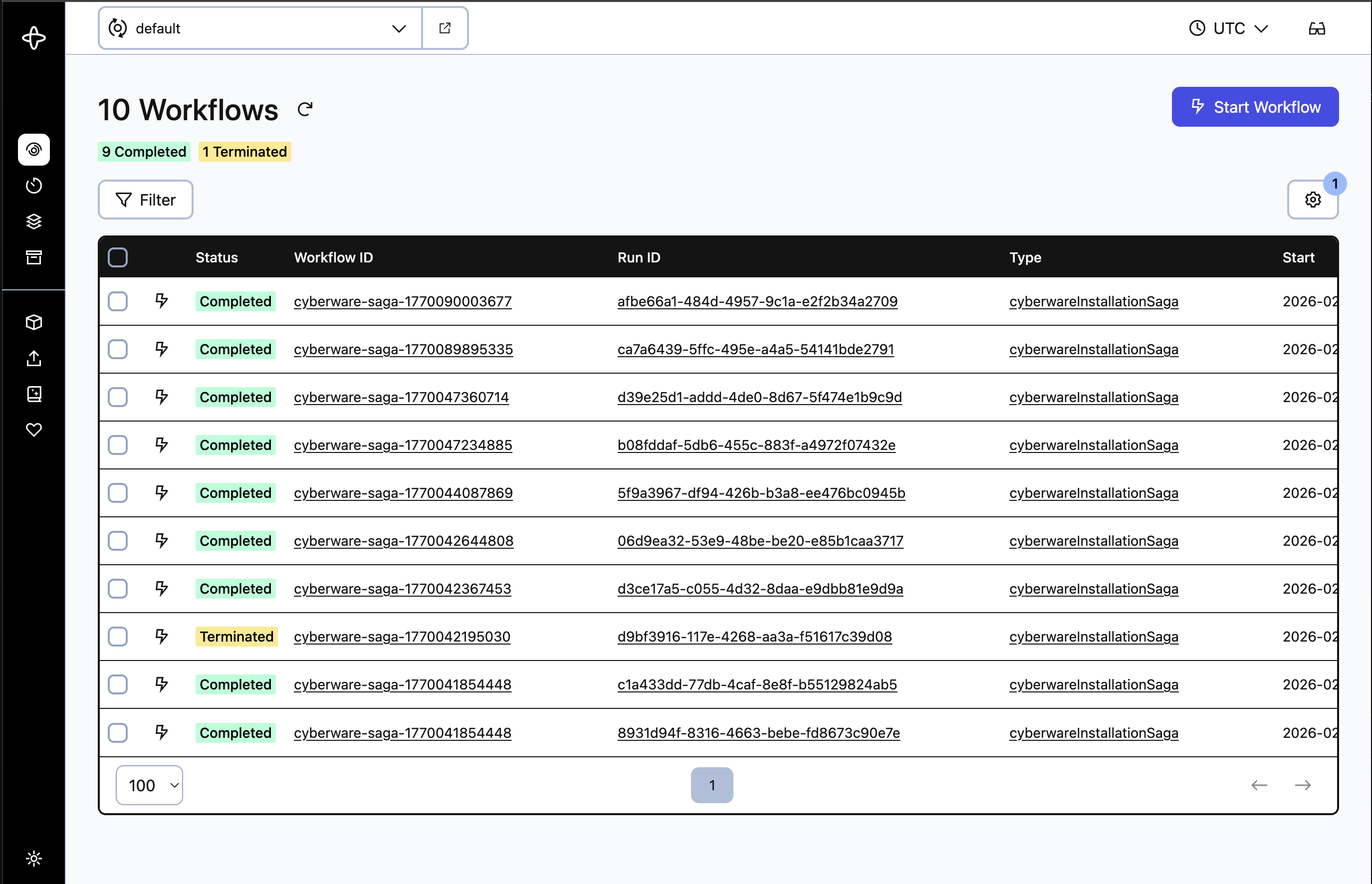Select the Namespaces cube icon

tap(34, 322)
